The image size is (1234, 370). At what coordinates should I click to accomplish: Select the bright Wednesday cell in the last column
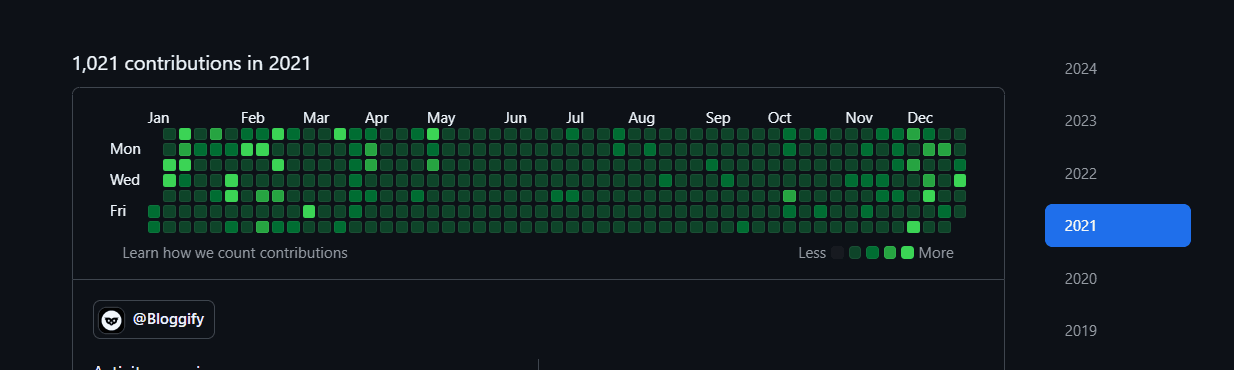(960, 180)
